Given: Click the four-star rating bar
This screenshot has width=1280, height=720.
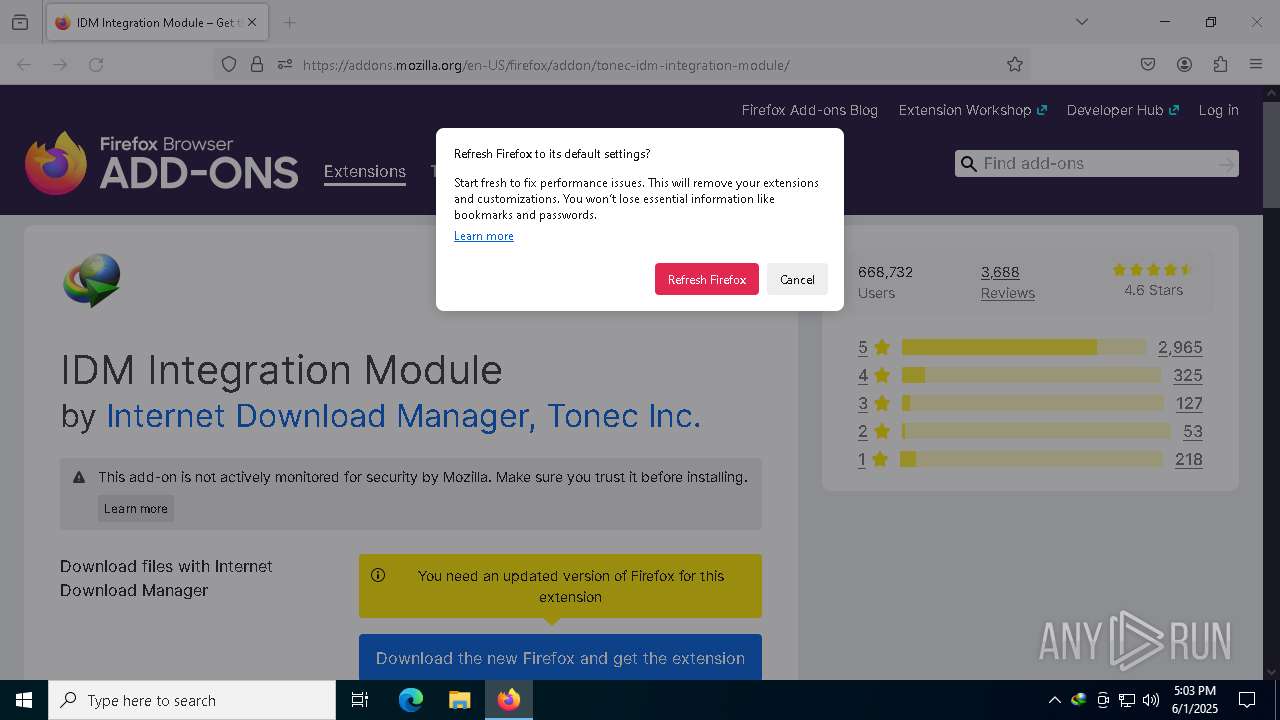Looking at the screenshot, I should [x=1032, y=375].
